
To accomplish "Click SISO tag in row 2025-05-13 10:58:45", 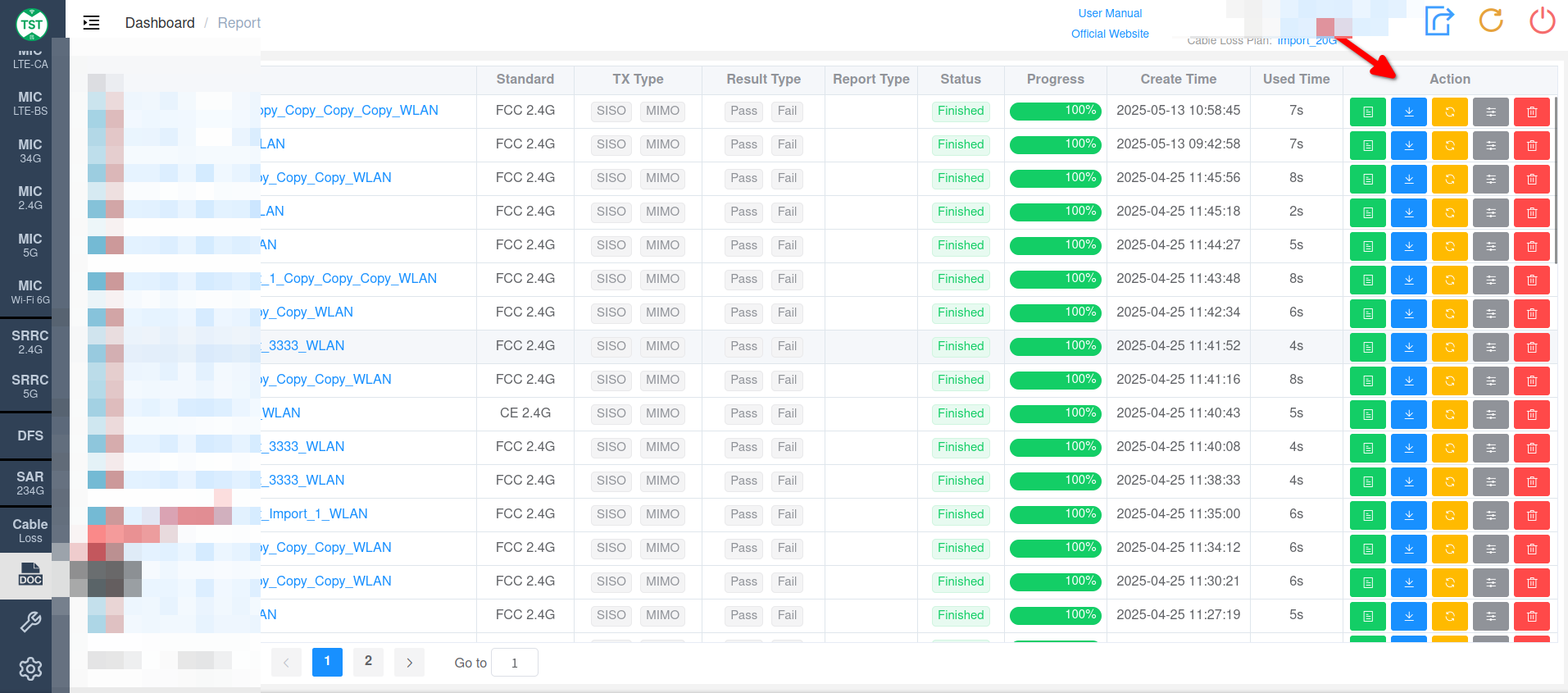I will [611, 111].
